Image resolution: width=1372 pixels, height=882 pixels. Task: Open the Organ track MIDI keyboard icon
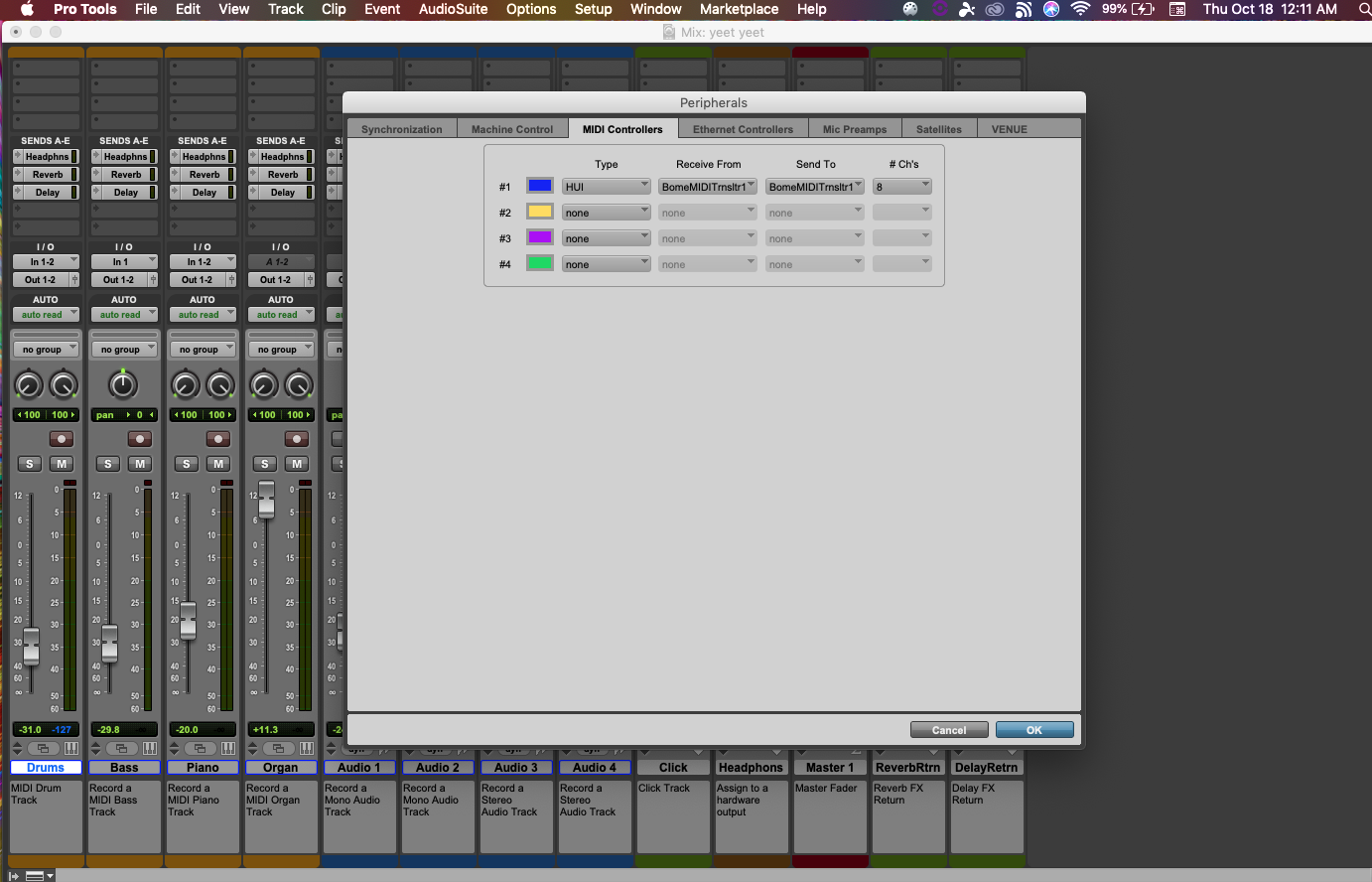[x=307, y=748]
